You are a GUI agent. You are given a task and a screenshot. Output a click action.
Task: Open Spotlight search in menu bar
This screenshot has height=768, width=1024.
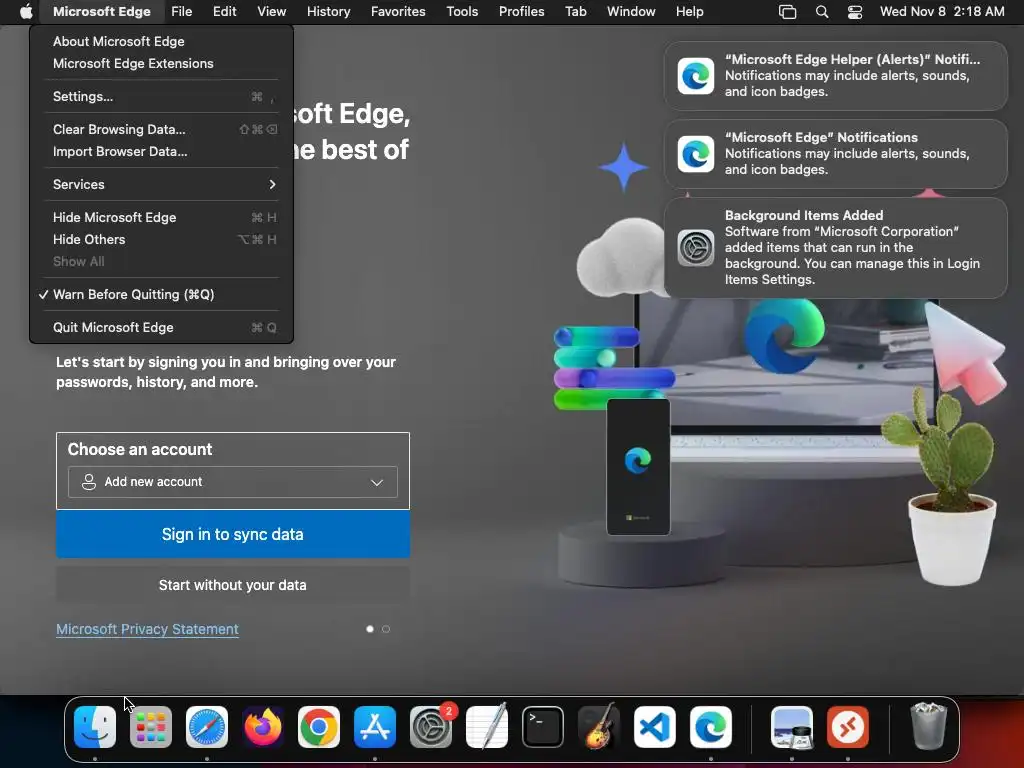(822, 12)
